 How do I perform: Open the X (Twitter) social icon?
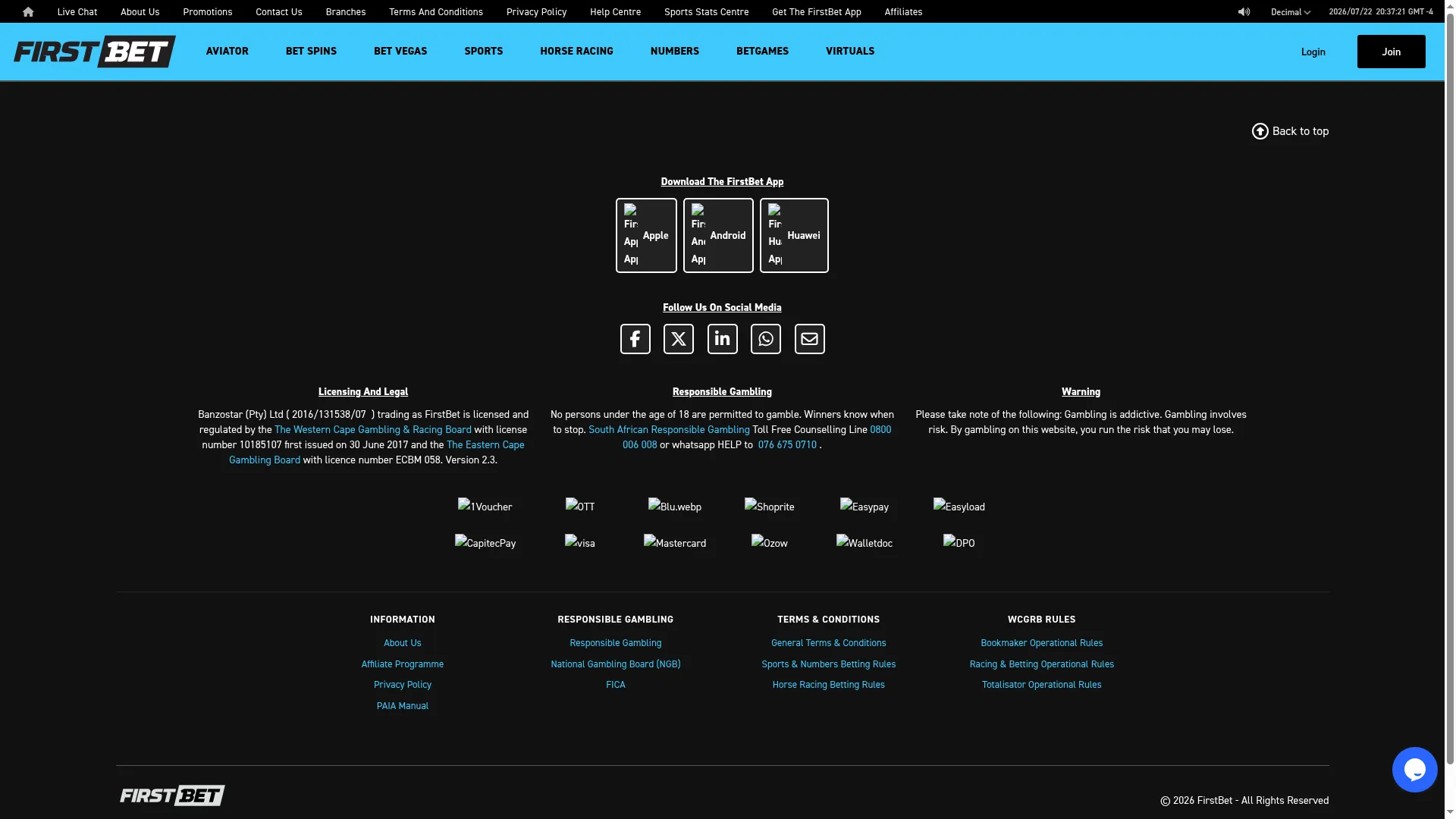pos(679,339)
